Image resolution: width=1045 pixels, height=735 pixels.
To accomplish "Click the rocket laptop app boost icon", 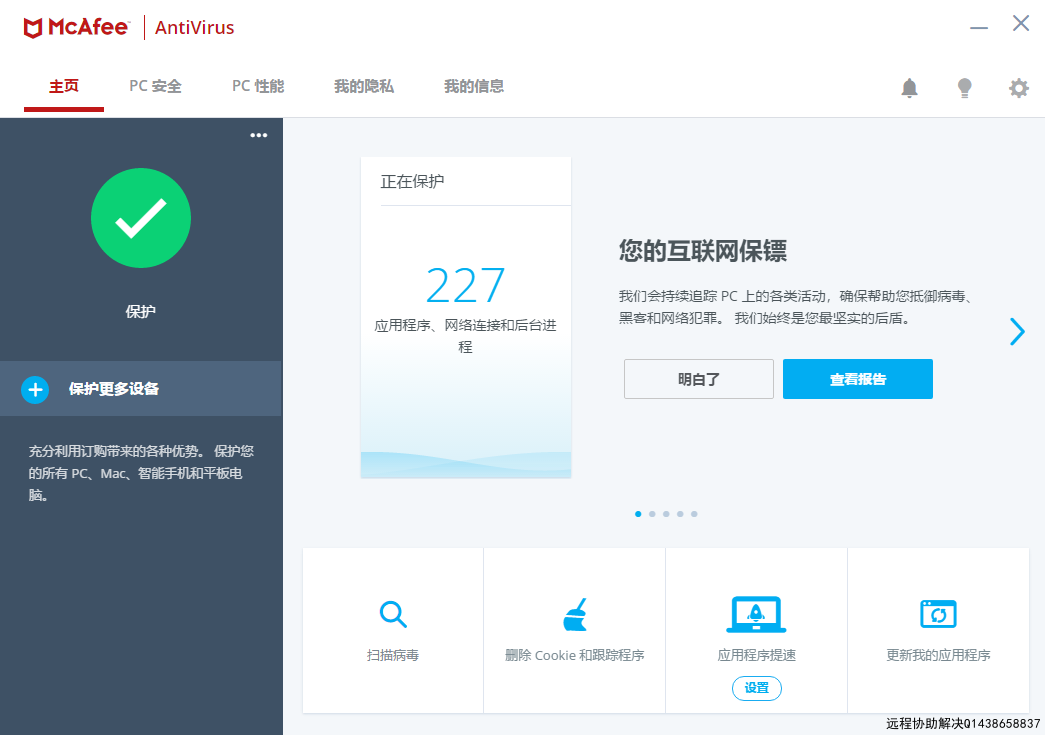I will [x=756, y=614].
